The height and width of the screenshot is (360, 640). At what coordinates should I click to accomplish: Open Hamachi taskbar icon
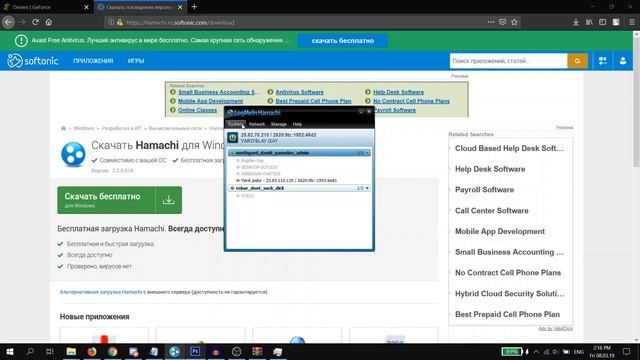coord(174,351)
